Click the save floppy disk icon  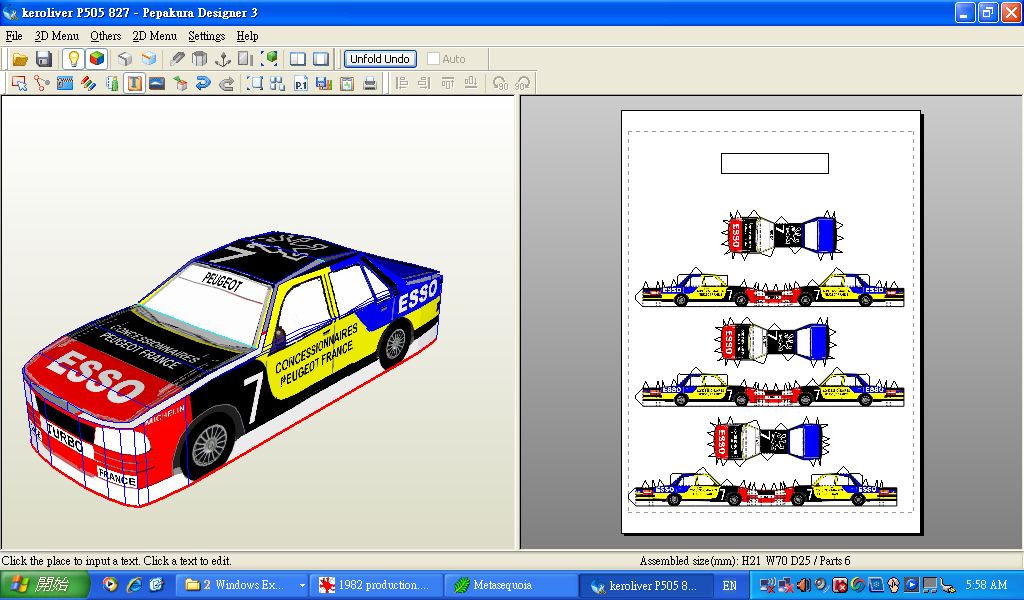[x=43, y=59]
